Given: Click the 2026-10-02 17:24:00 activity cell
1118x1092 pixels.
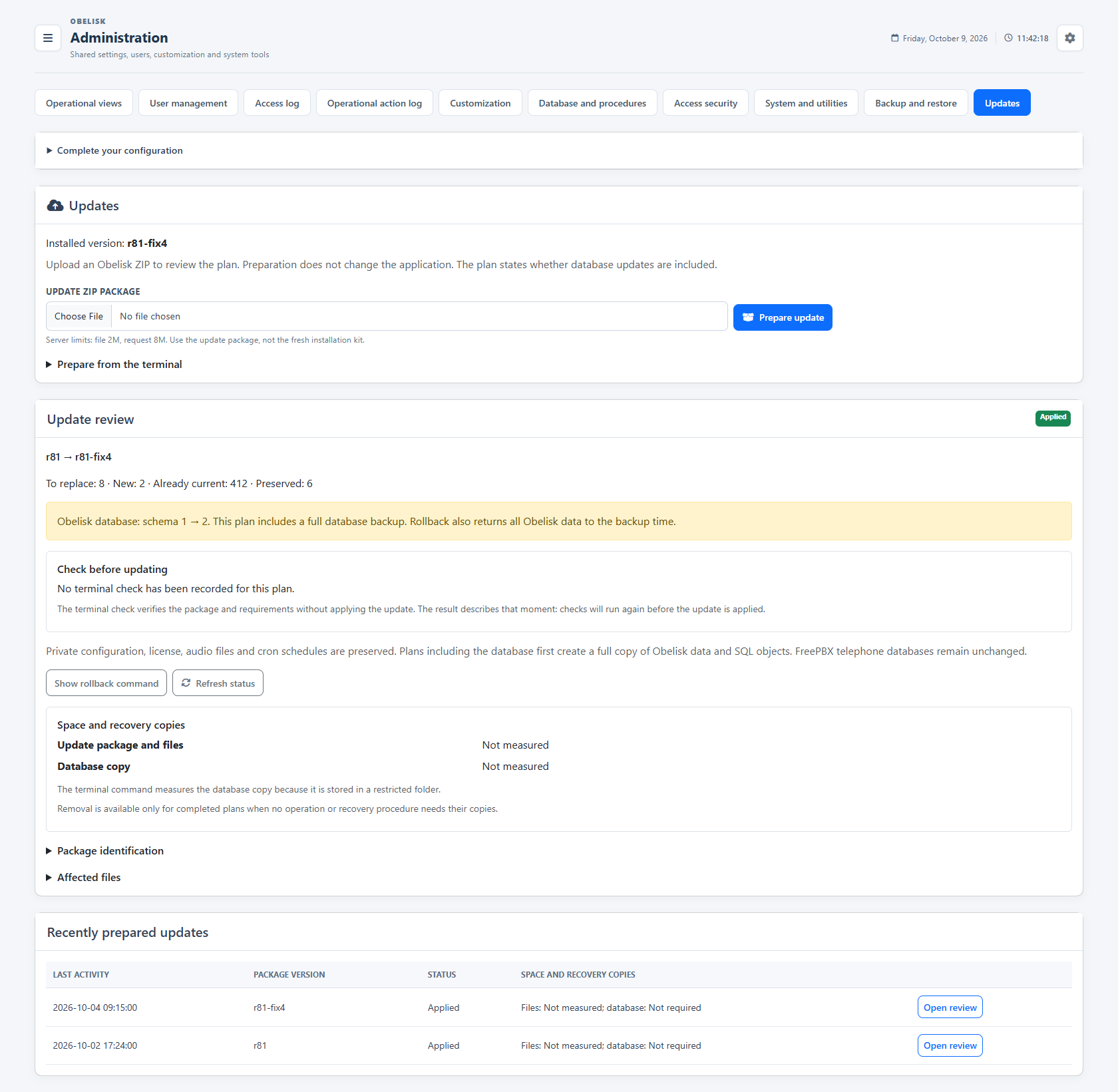Looking at the screenshot, I should (x=95, y=1045).
